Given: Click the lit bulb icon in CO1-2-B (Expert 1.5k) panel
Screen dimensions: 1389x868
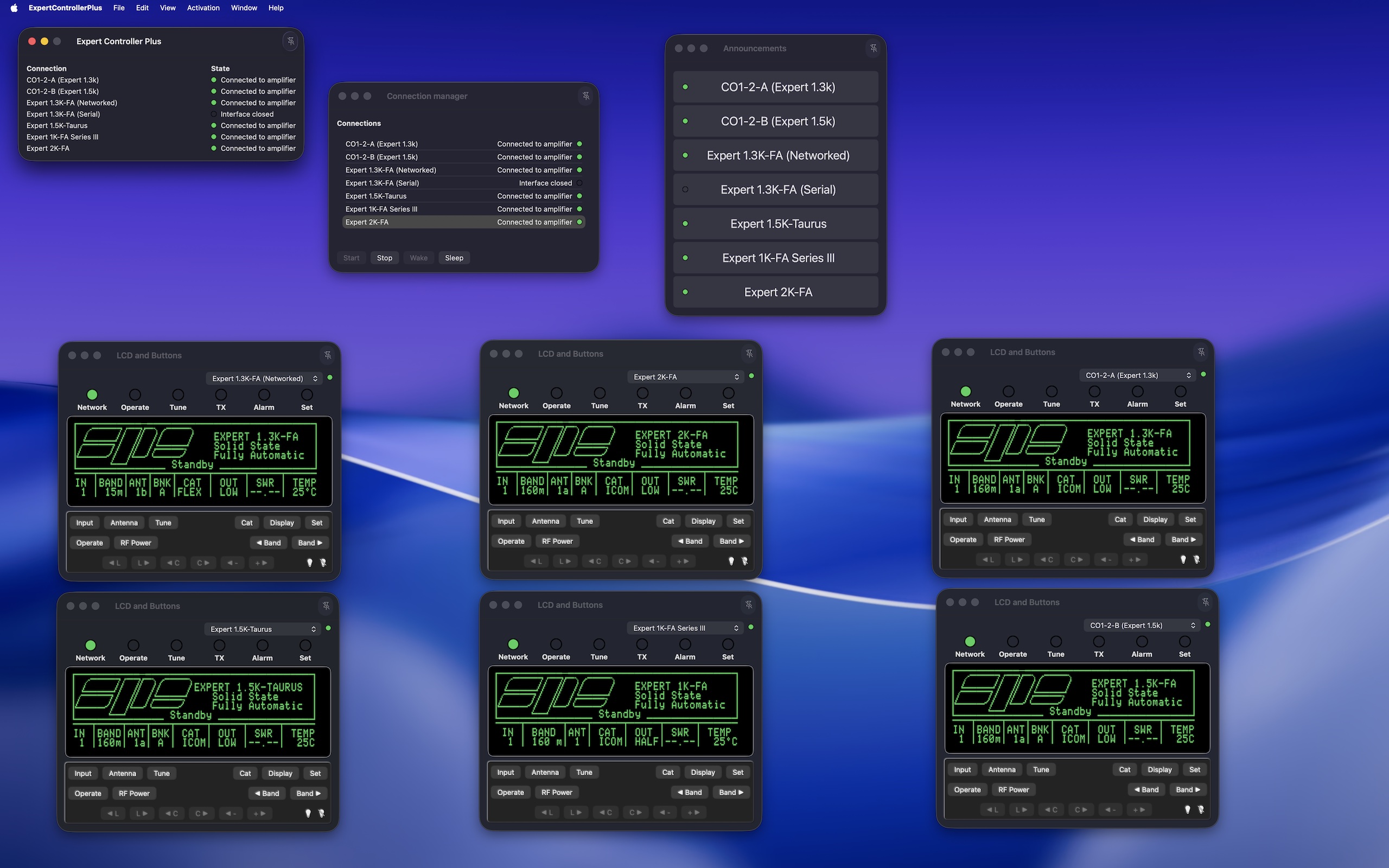Looking at the screenshot, I should (x=1187, y=809).
